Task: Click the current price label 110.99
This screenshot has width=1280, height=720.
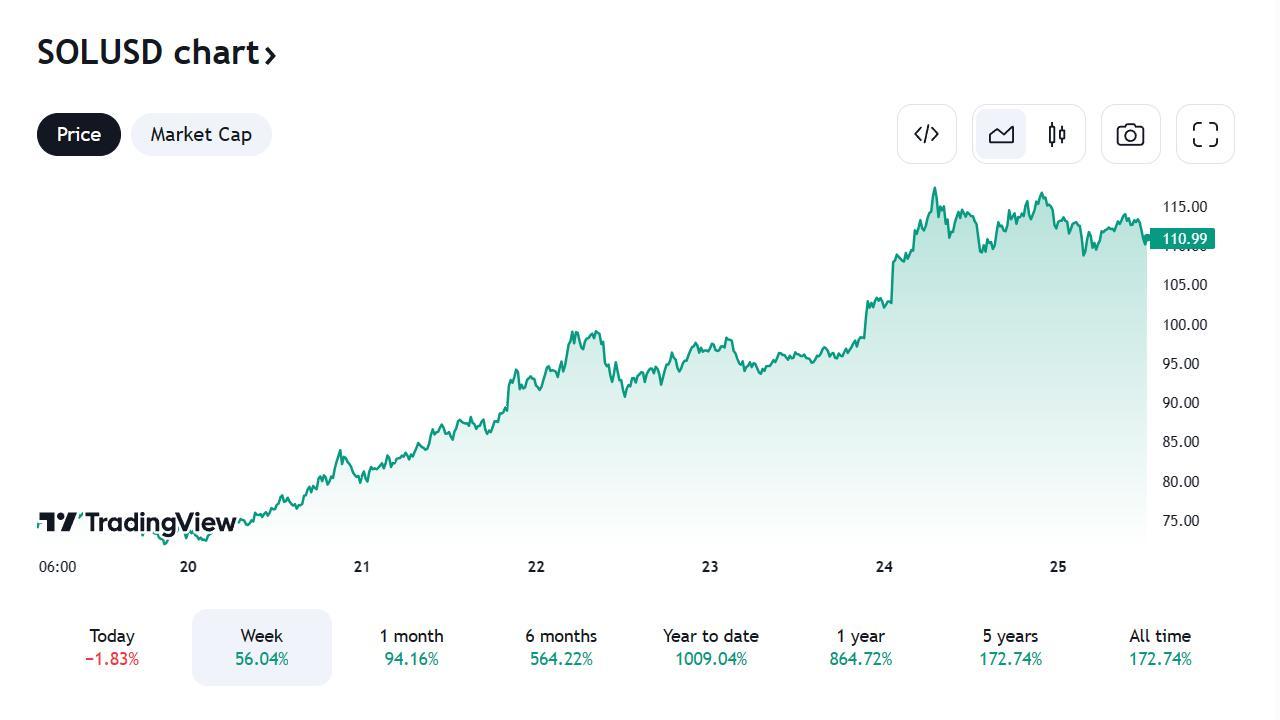Action: [x=1184, y=239]
